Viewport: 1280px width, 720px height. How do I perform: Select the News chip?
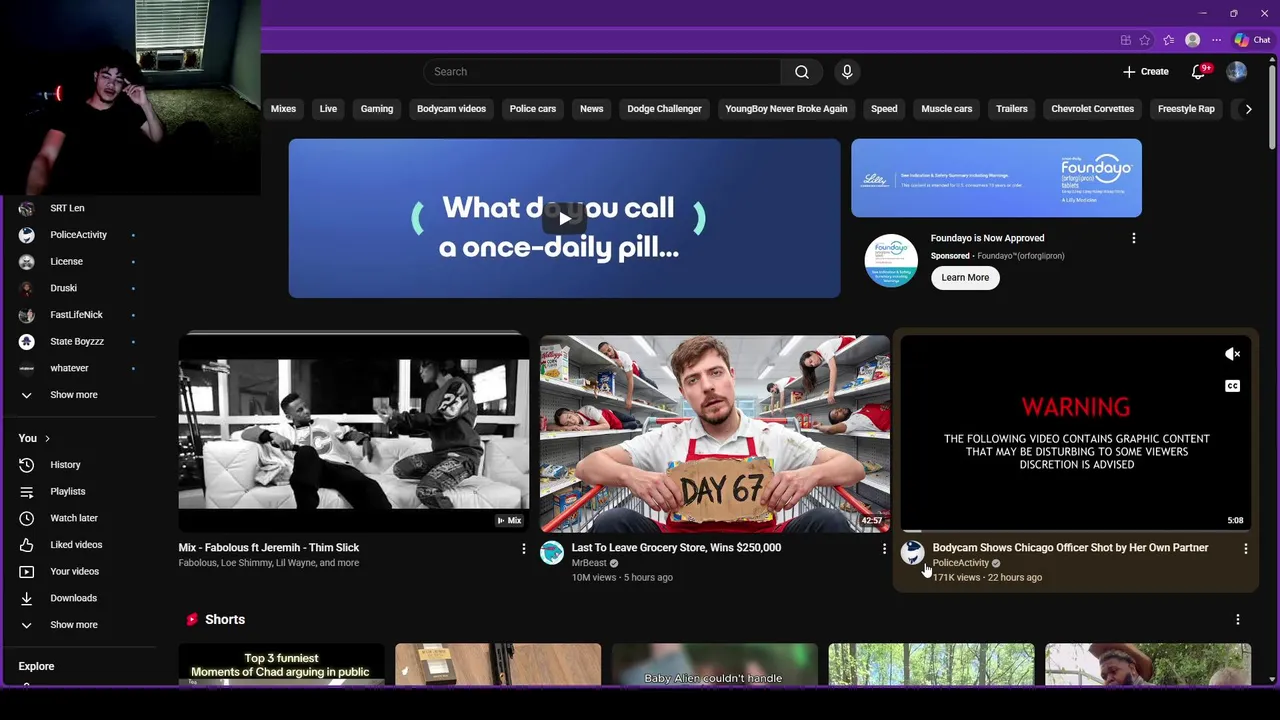point(592,109)
